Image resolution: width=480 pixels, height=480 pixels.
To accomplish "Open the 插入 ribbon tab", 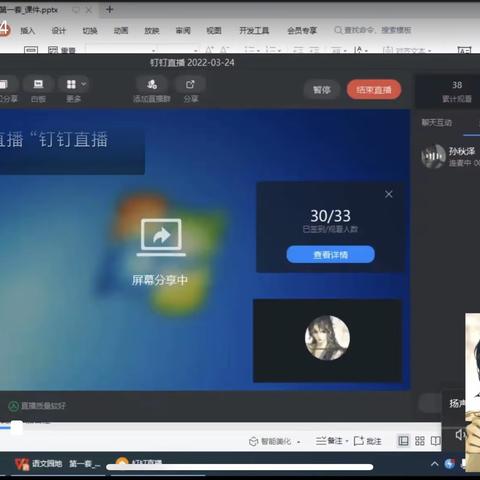I will [27, 31].
